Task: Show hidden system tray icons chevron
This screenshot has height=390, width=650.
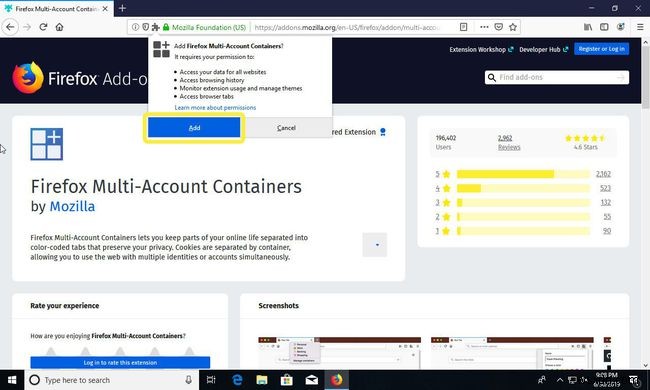Action: coord(560,380)
